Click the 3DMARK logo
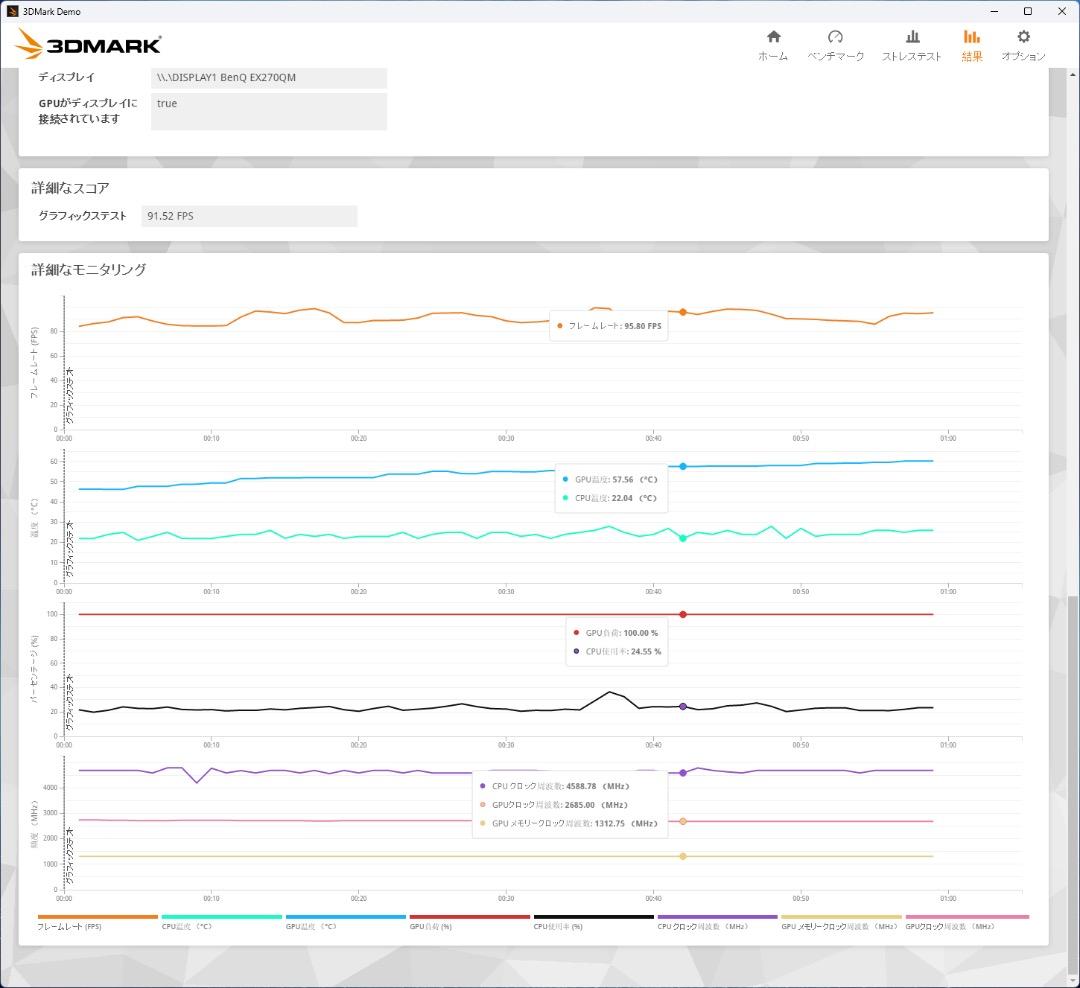Screen dimensions: 1080x988 point(89,44)
